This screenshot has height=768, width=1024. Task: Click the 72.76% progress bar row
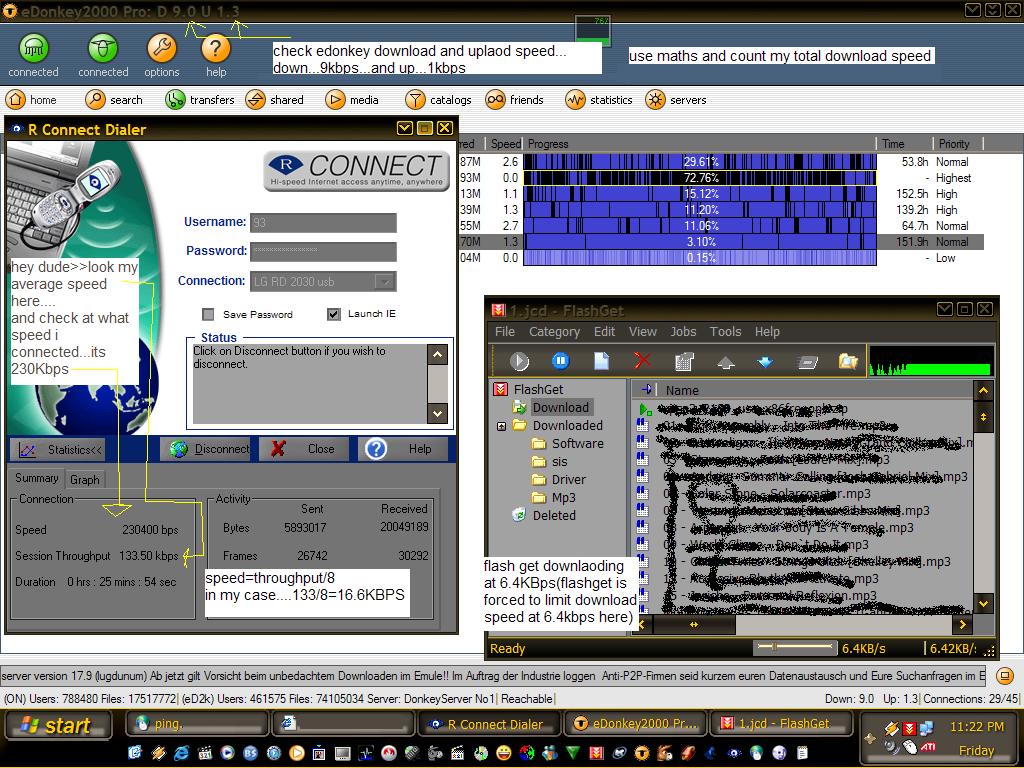(700, 178)
